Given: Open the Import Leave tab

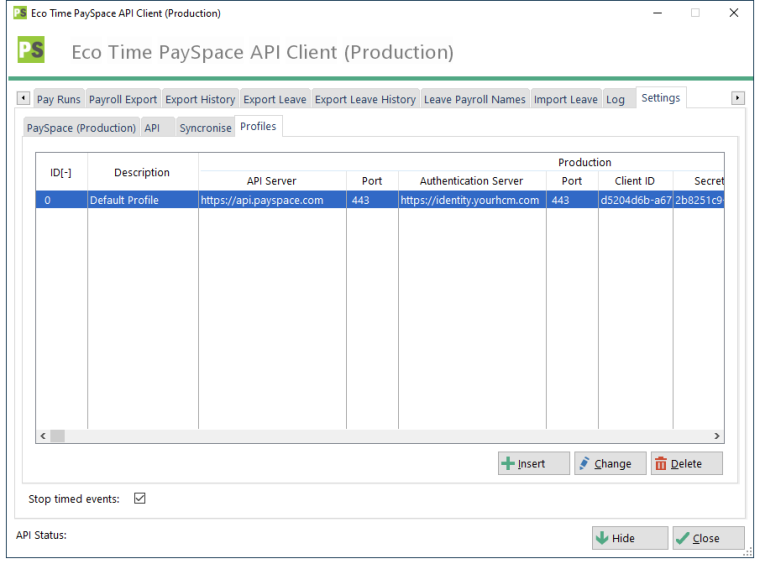Looking at the screenshot, I should [565, 99].
